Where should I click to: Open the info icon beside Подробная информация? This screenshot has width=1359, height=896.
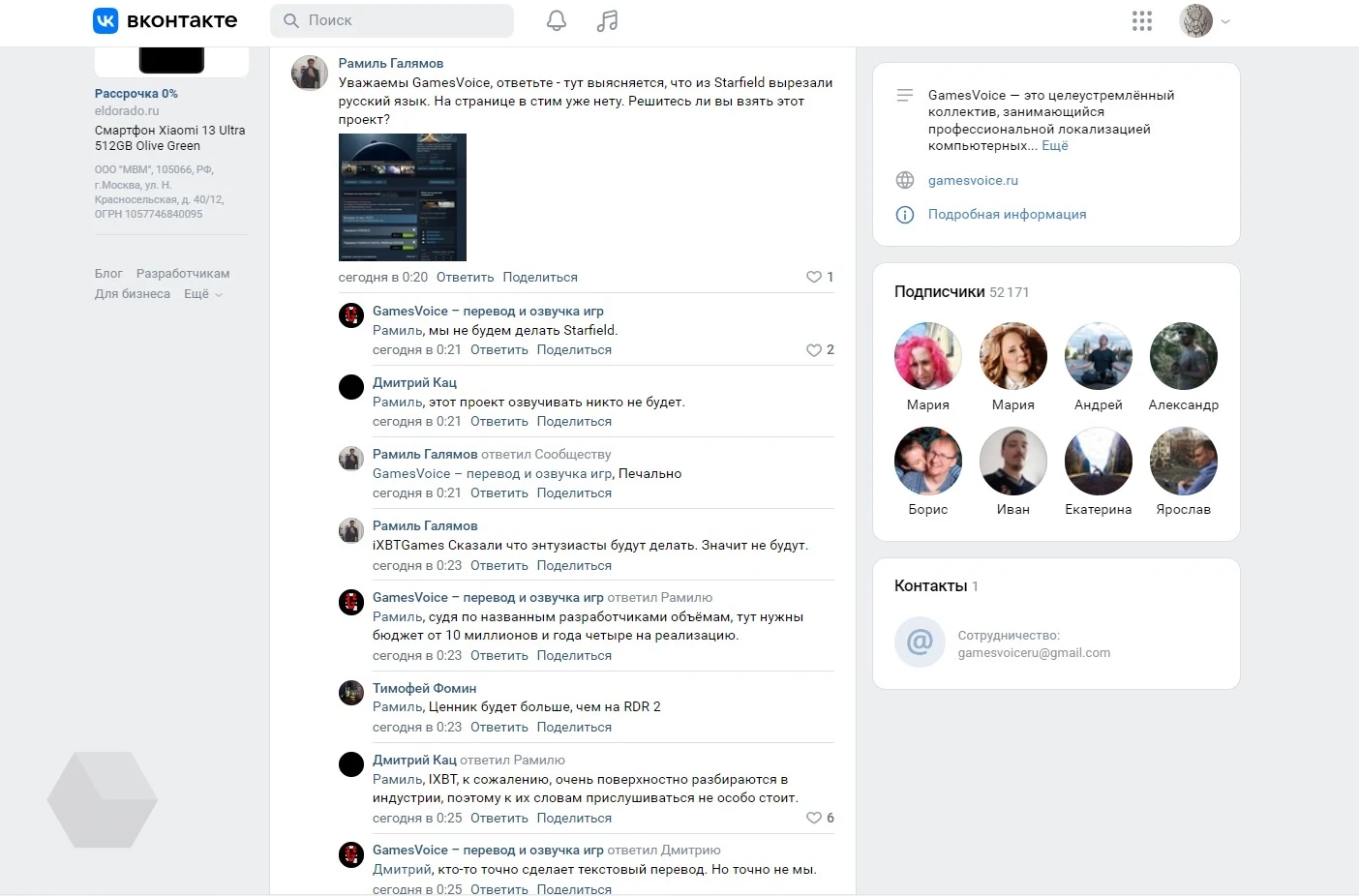[905, 215]
